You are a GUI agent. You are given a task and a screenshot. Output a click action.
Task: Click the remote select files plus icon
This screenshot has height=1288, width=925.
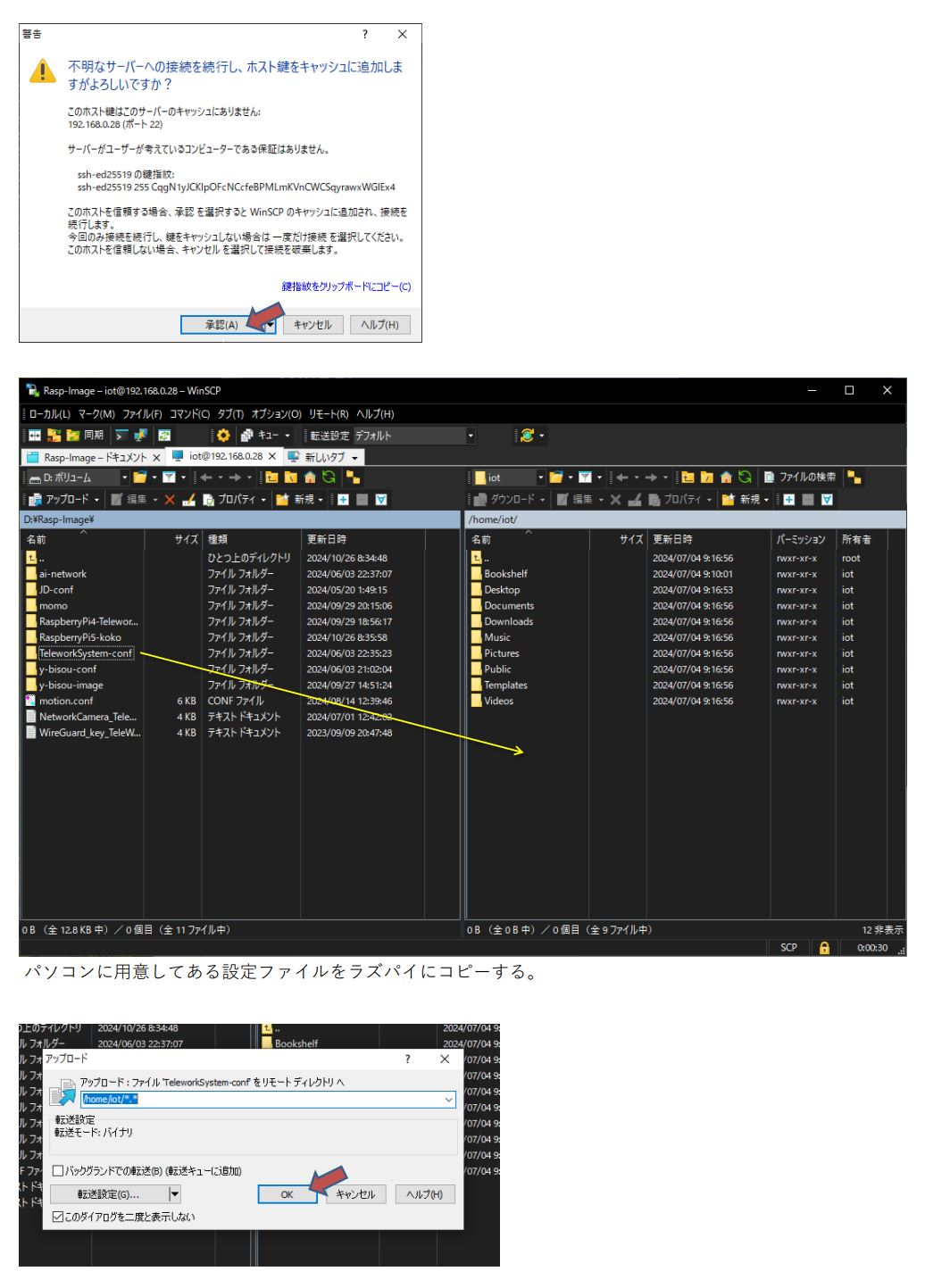[788, 500]
